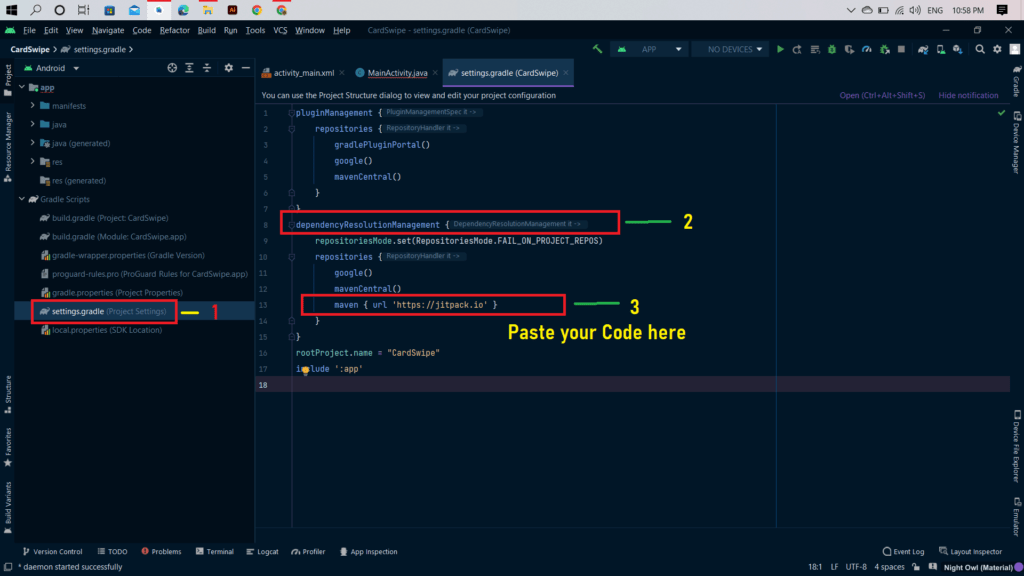Click the hammer Make Project icon
Image resolution: width=1024 pixels, height=576 pixels.
(x=597, y=49)
